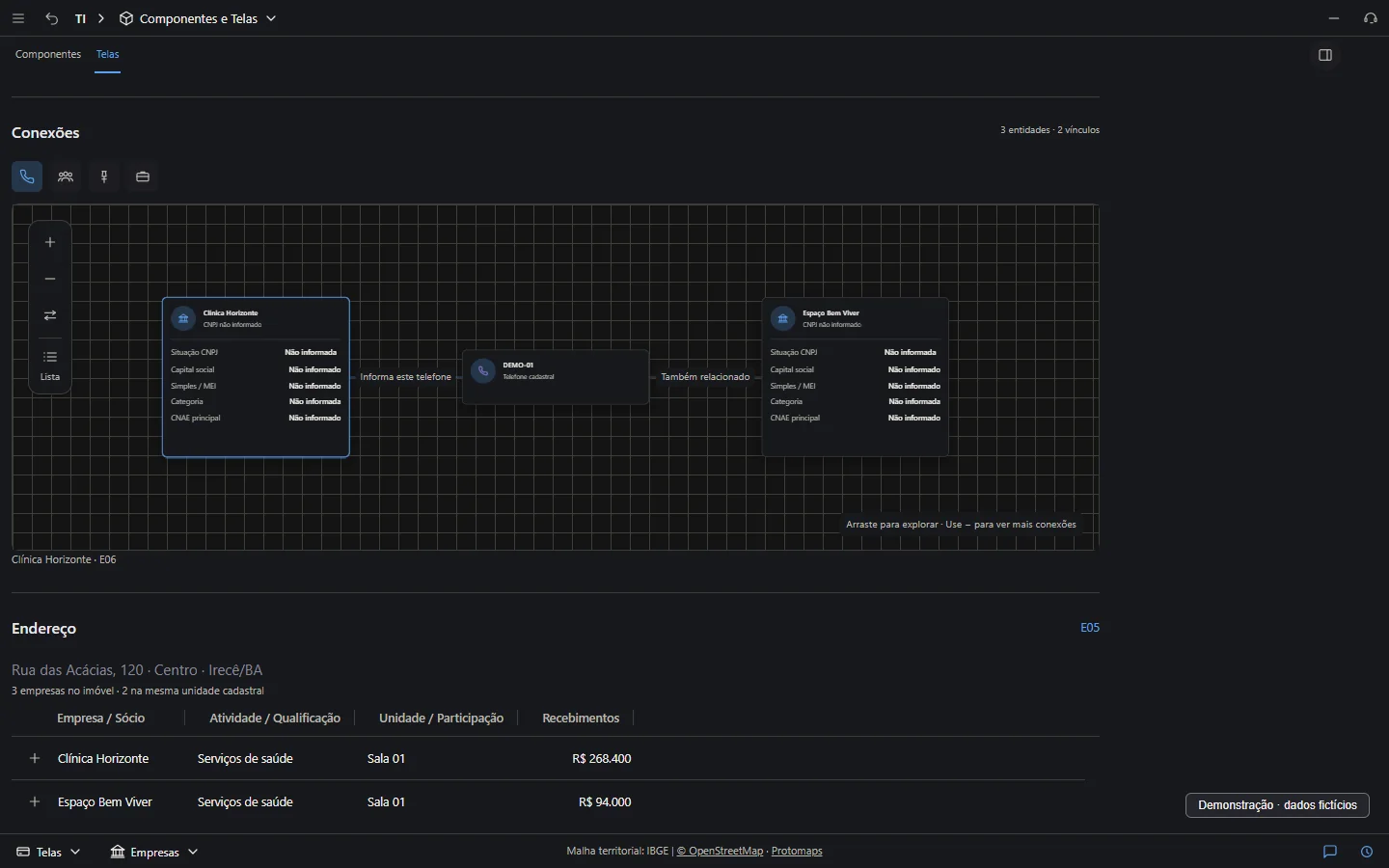
Task: Click the DEMO-01 phone icon
Action: point(483,371)
